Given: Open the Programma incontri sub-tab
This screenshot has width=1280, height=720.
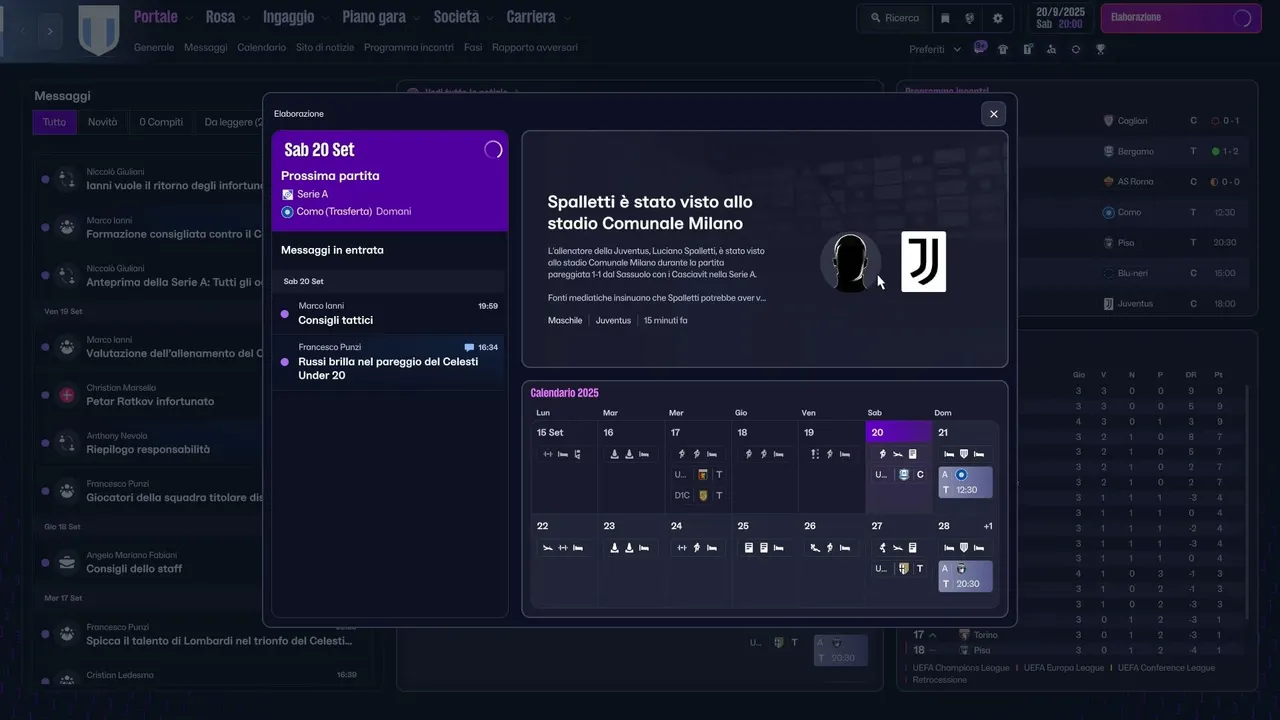Looking at the screenshot, I should pyautogui.click(x=409, y=47).
